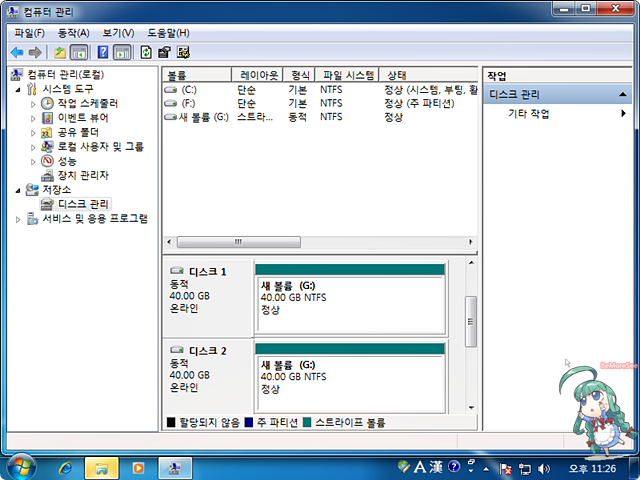Click the 볼륨 column header

(x=197, y=75)
